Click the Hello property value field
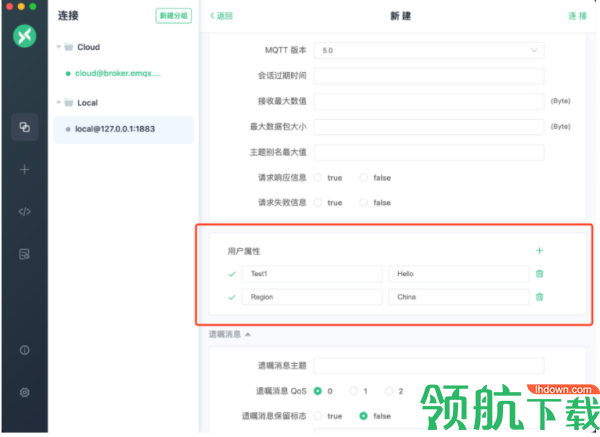Viewport: 600px width, 437px height. 459,274
